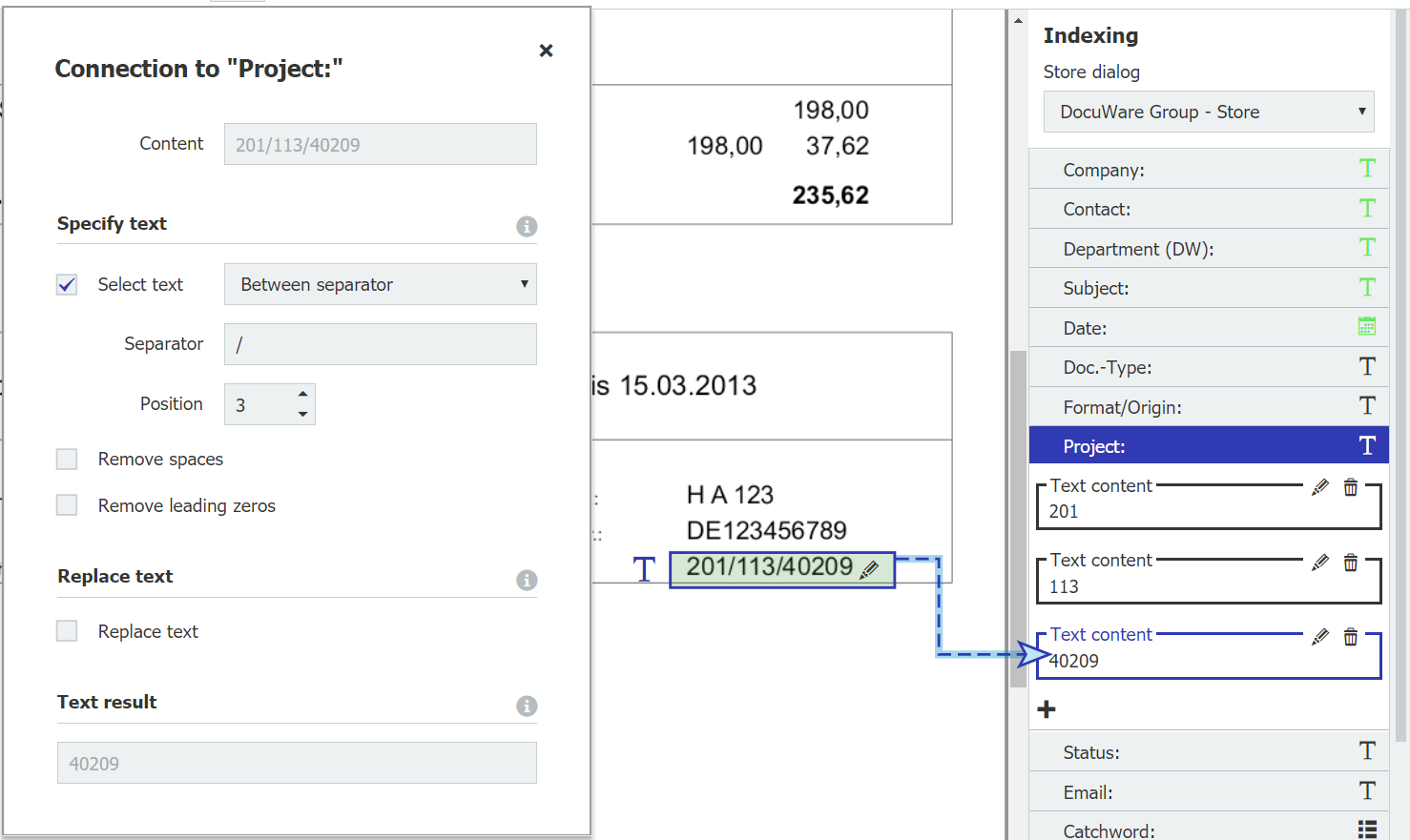
Task: Delete the 113 text content entry
Action: coord(1351,563)
